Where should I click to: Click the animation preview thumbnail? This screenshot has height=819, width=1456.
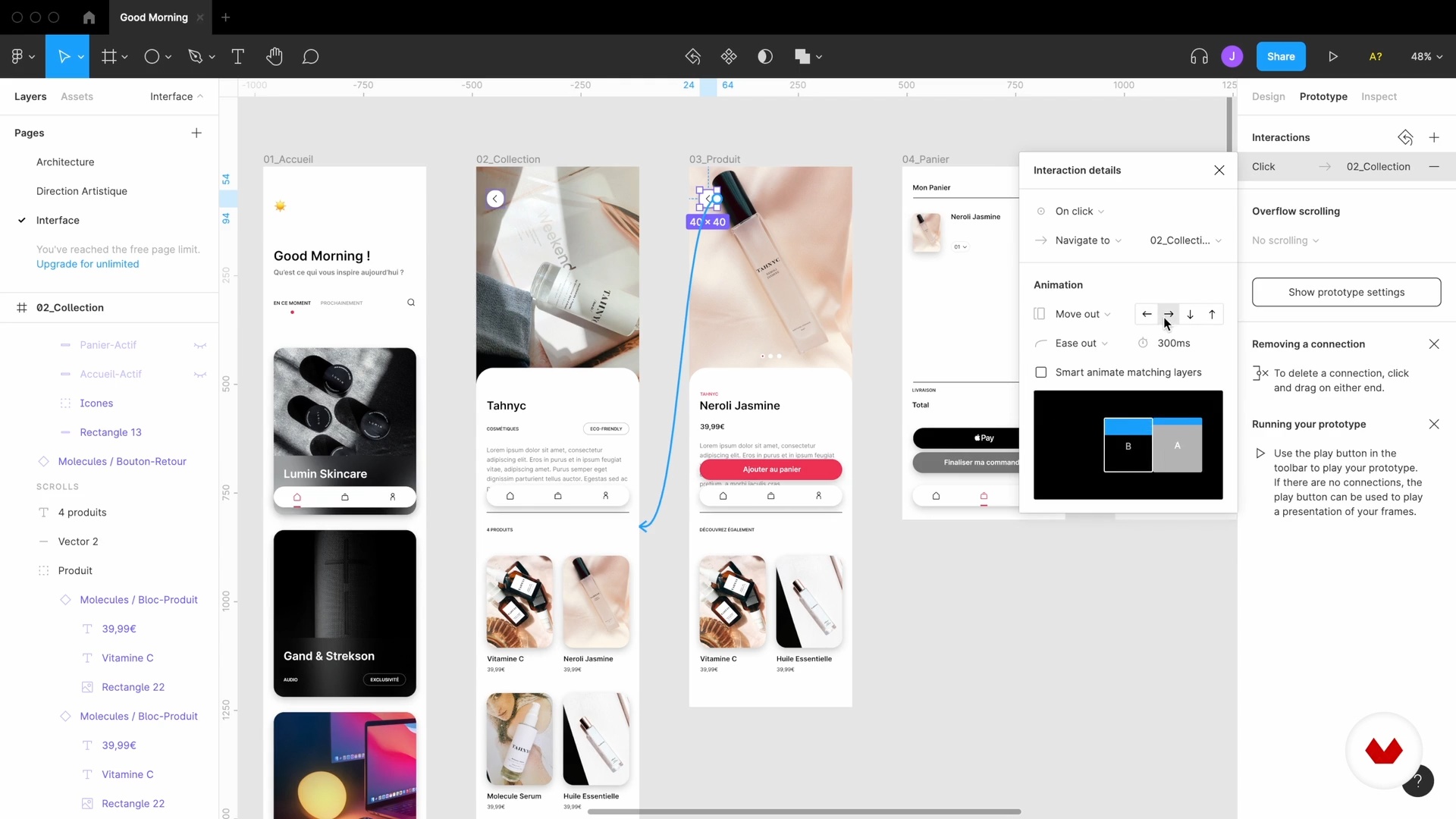[x=1128, y=445]
